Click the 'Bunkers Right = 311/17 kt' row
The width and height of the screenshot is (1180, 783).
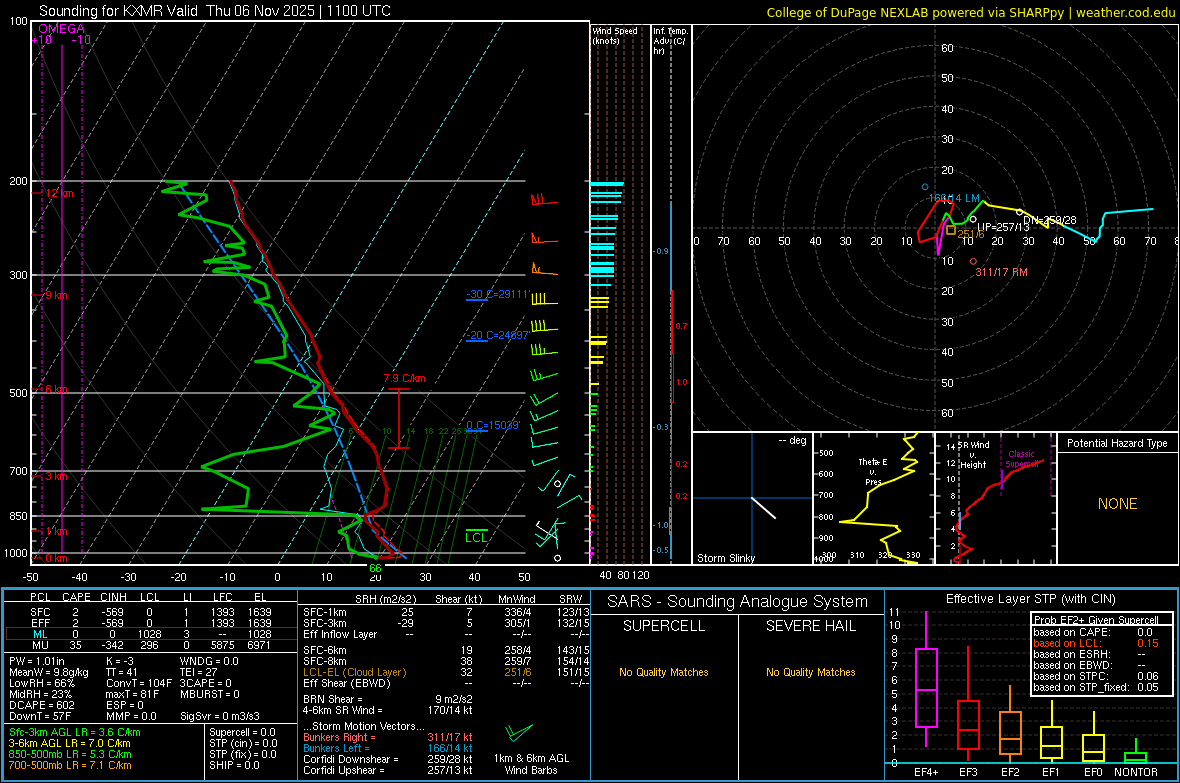(388, 737)
